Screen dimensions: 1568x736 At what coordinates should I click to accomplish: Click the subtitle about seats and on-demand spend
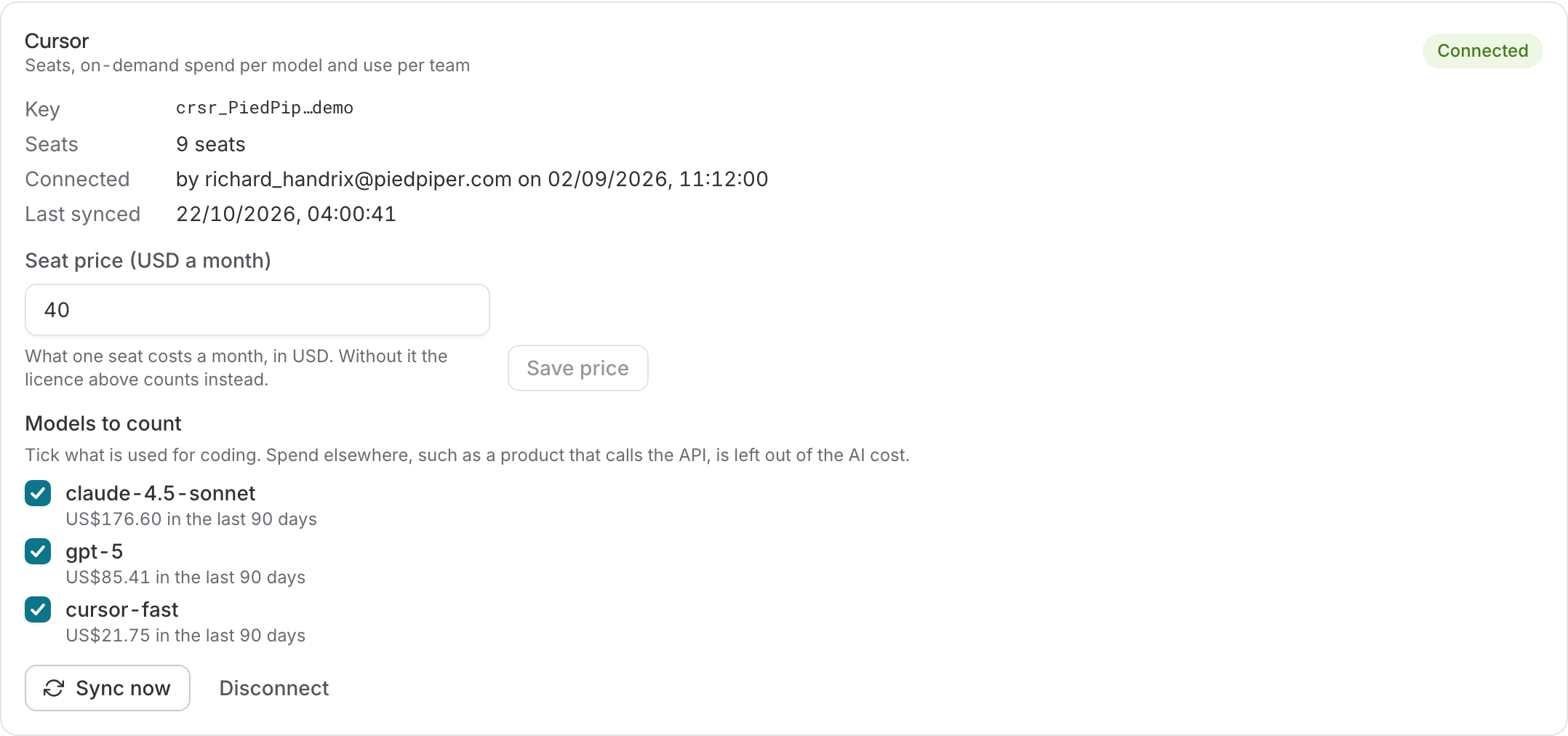click(247, 65)
